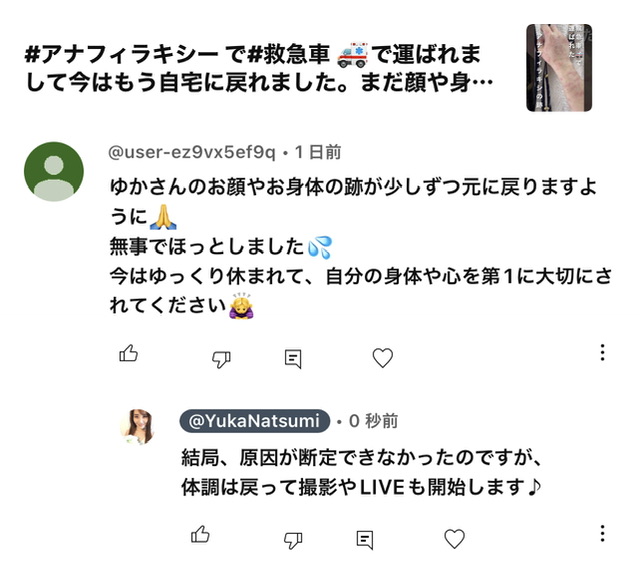Image resolution: width=640 pixels, height=575 pixels.
Task: Dislike the comment from user-ez9vx5ef9q
Action: (x=222, y=358)
